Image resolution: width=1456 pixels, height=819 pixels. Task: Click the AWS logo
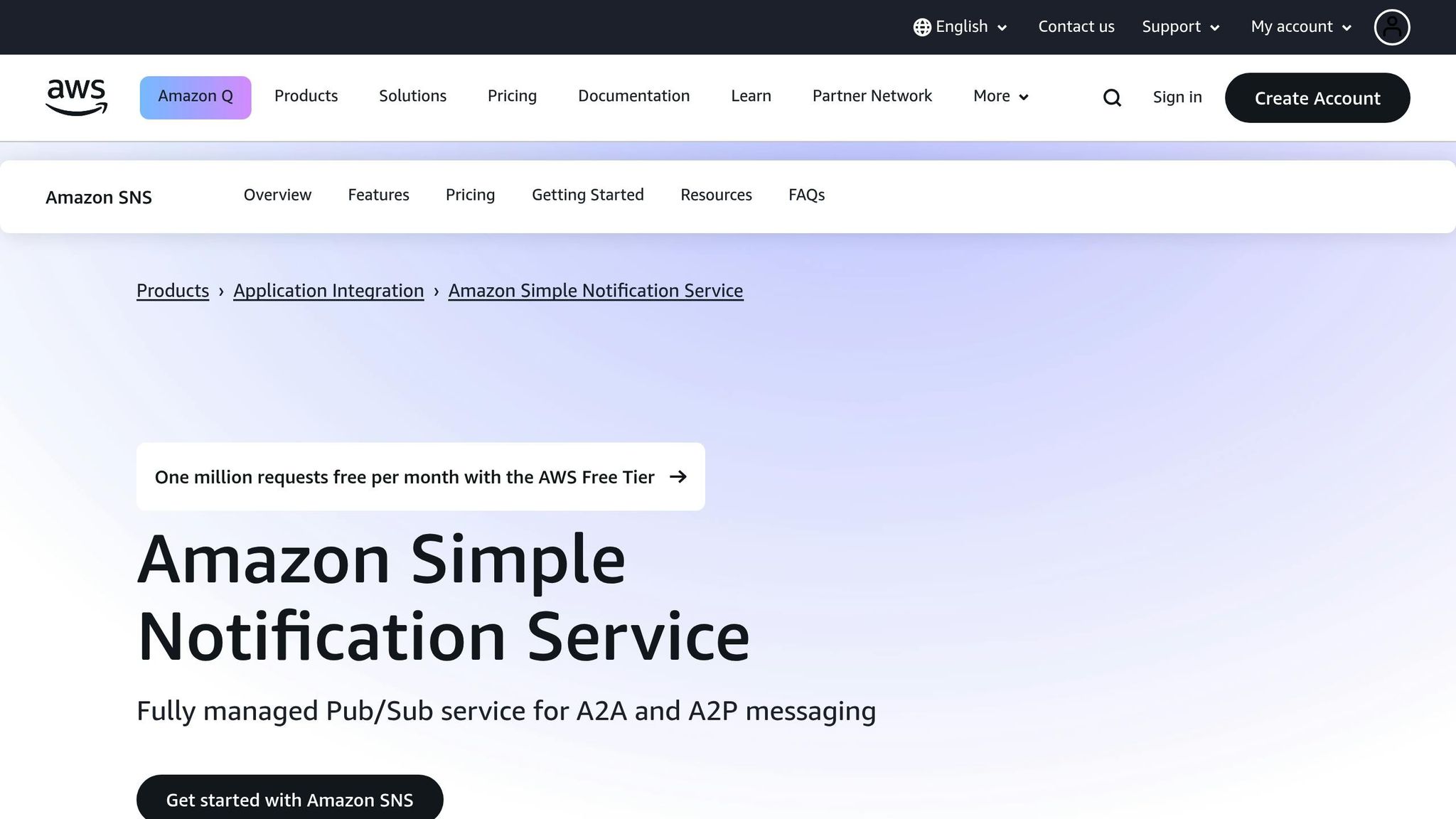click(x=76, y=97)
